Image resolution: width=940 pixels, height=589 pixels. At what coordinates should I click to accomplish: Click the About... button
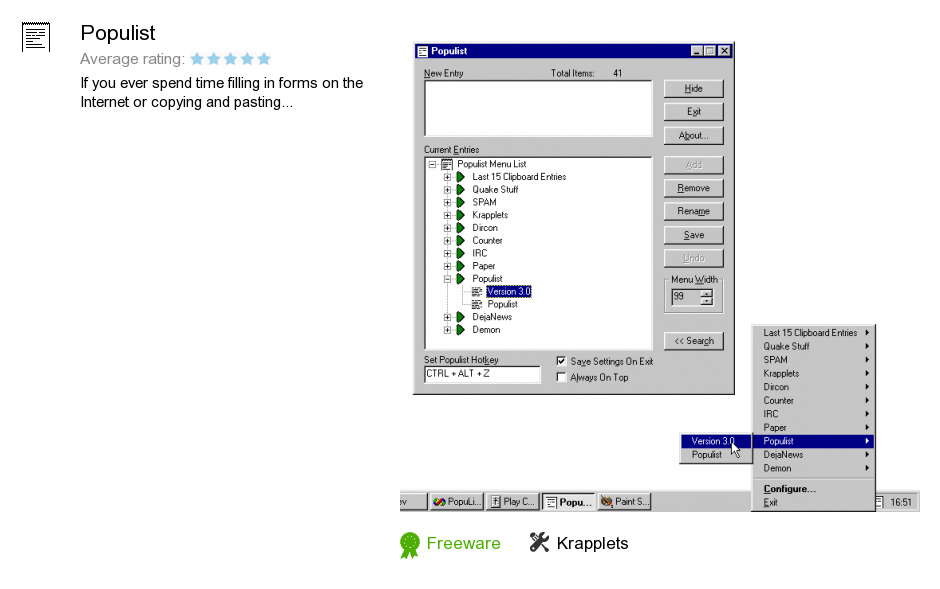[x=694, y=135]
